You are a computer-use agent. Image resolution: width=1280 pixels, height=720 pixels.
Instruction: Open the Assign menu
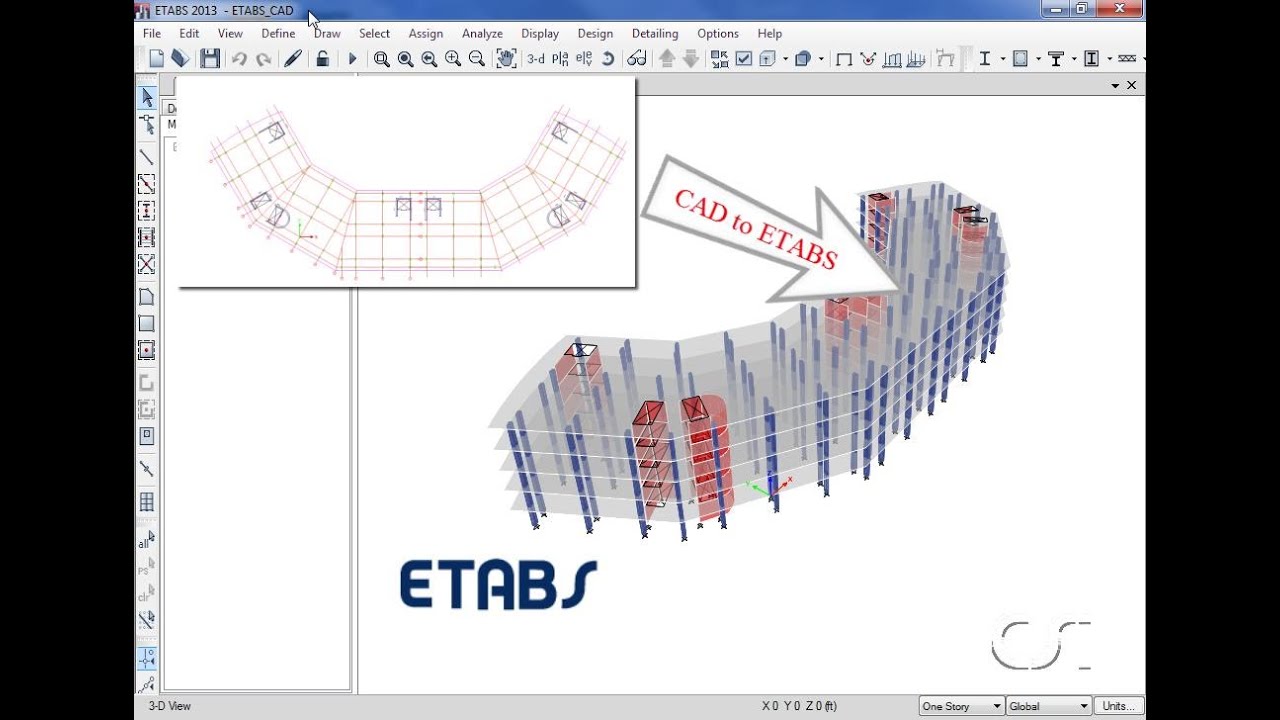click(x=425, y=33)
